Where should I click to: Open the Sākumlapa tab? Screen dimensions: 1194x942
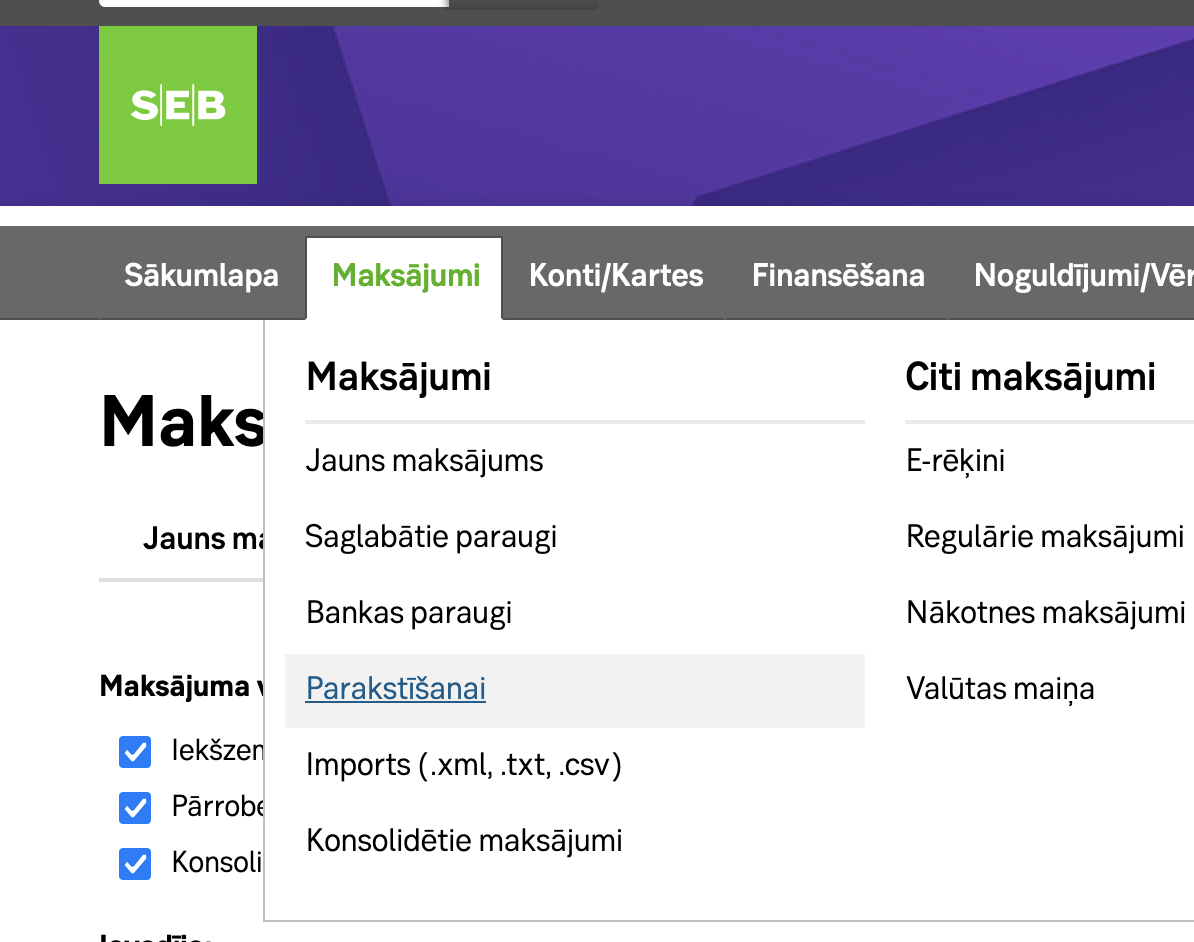[201, 275]
